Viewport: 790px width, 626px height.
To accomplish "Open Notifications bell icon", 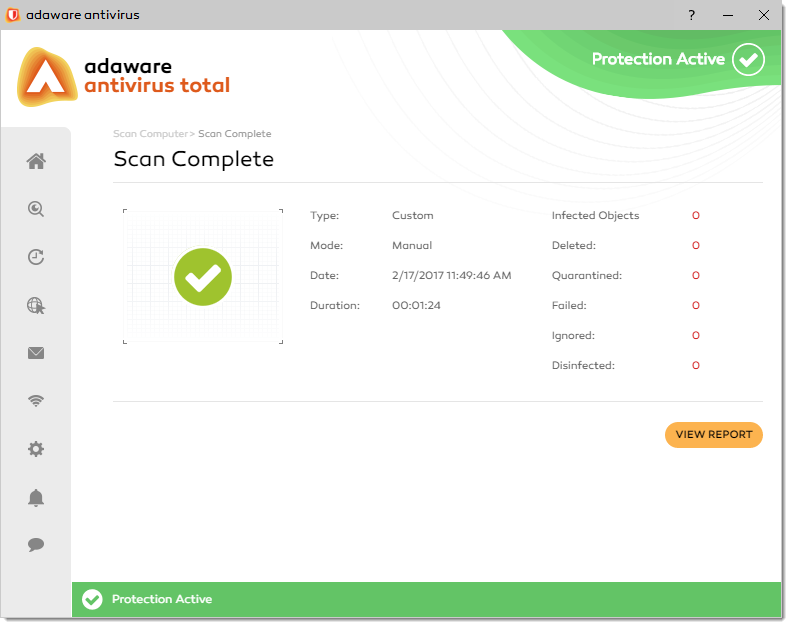I will 36,497.
